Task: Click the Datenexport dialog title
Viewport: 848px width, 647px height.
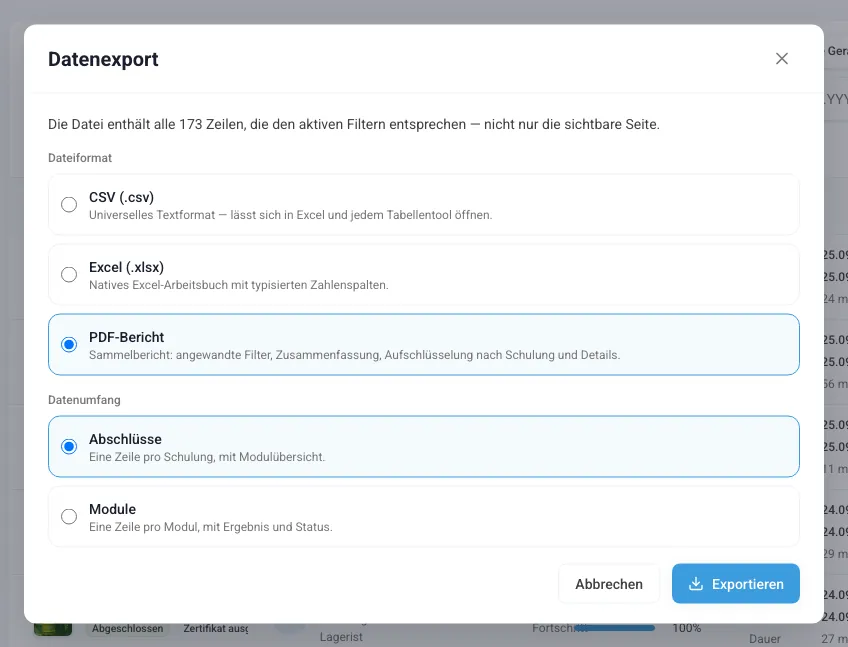Action: 103,59
